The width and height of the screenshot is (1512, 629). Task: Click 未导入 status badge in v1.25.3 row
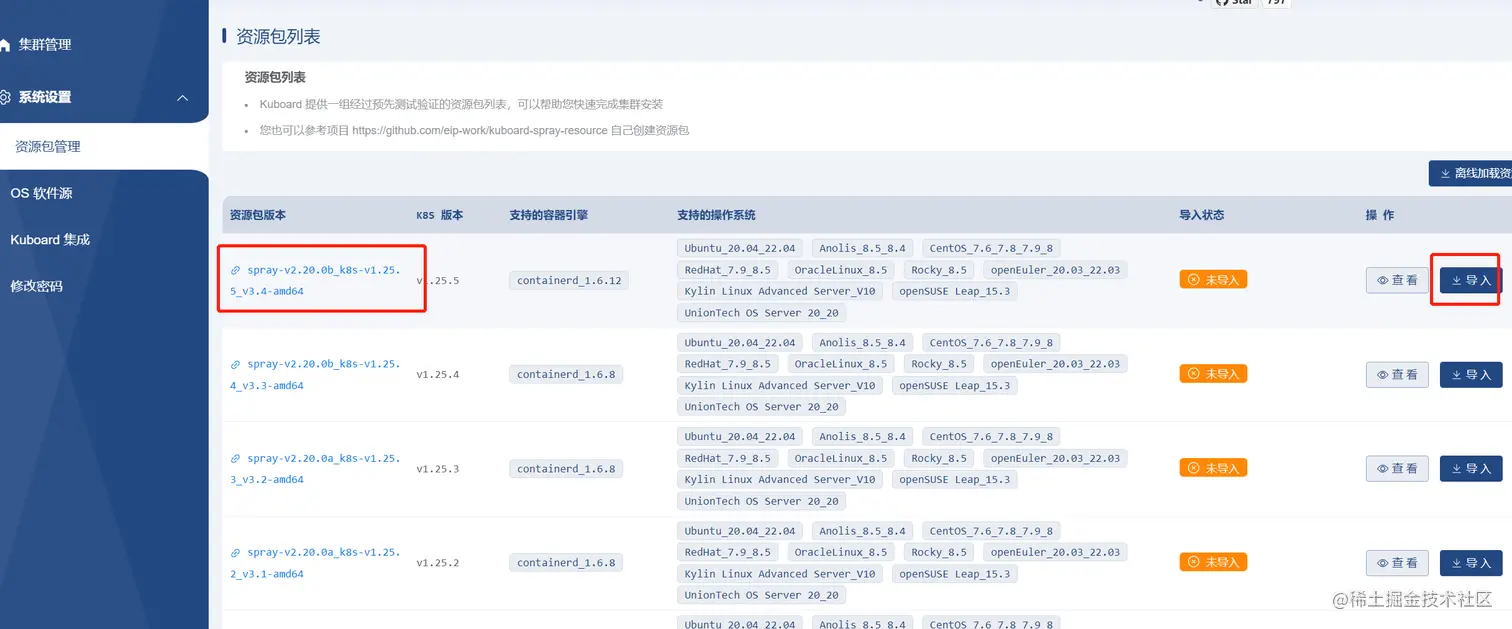pos(1213,468)
